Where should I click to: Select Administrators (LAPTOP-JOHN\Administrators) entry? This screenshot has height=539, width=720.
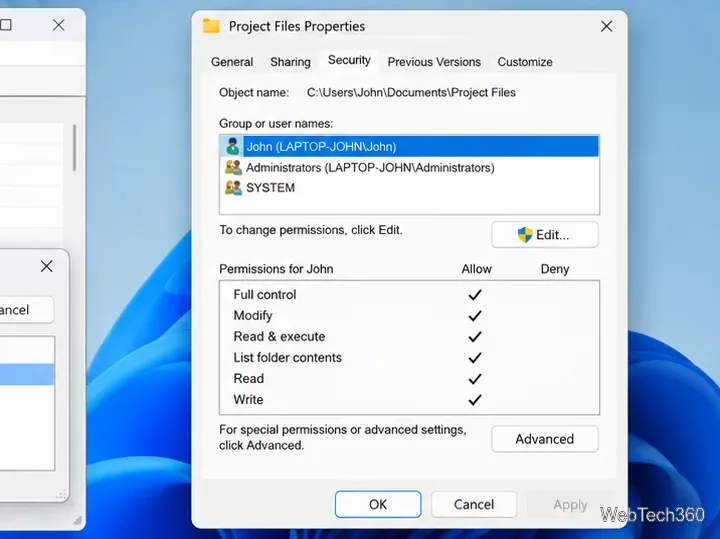tap(409, 167)
